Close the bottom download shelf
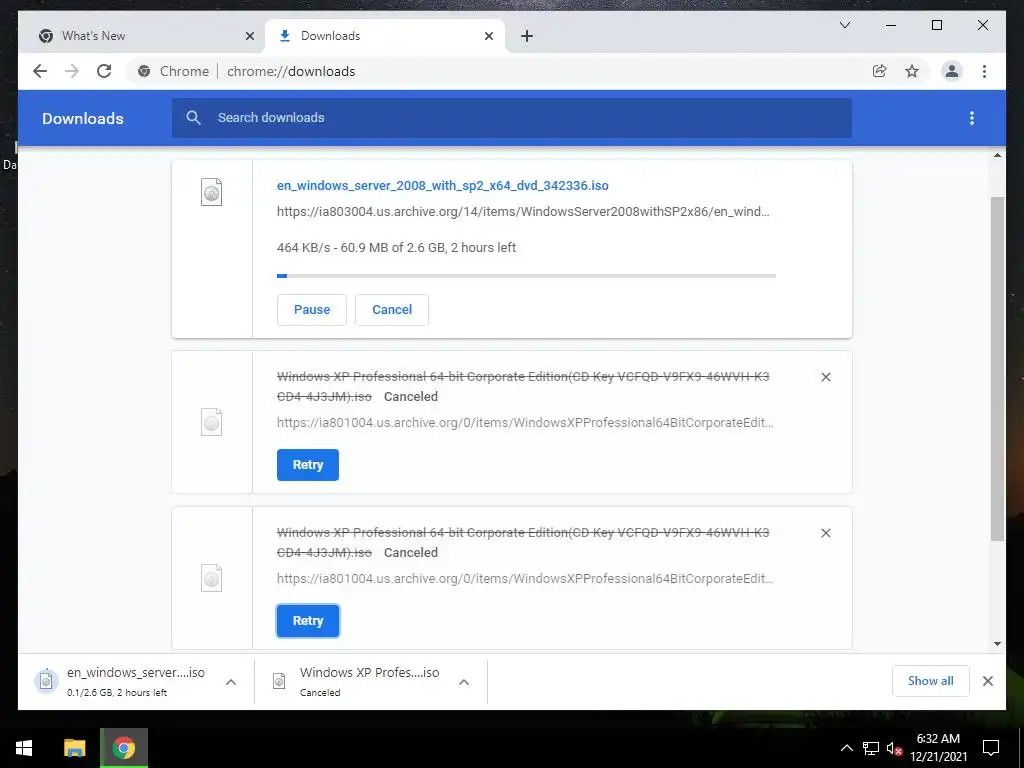The height and width of the screenshot is (768, 1024). point(987,681)
